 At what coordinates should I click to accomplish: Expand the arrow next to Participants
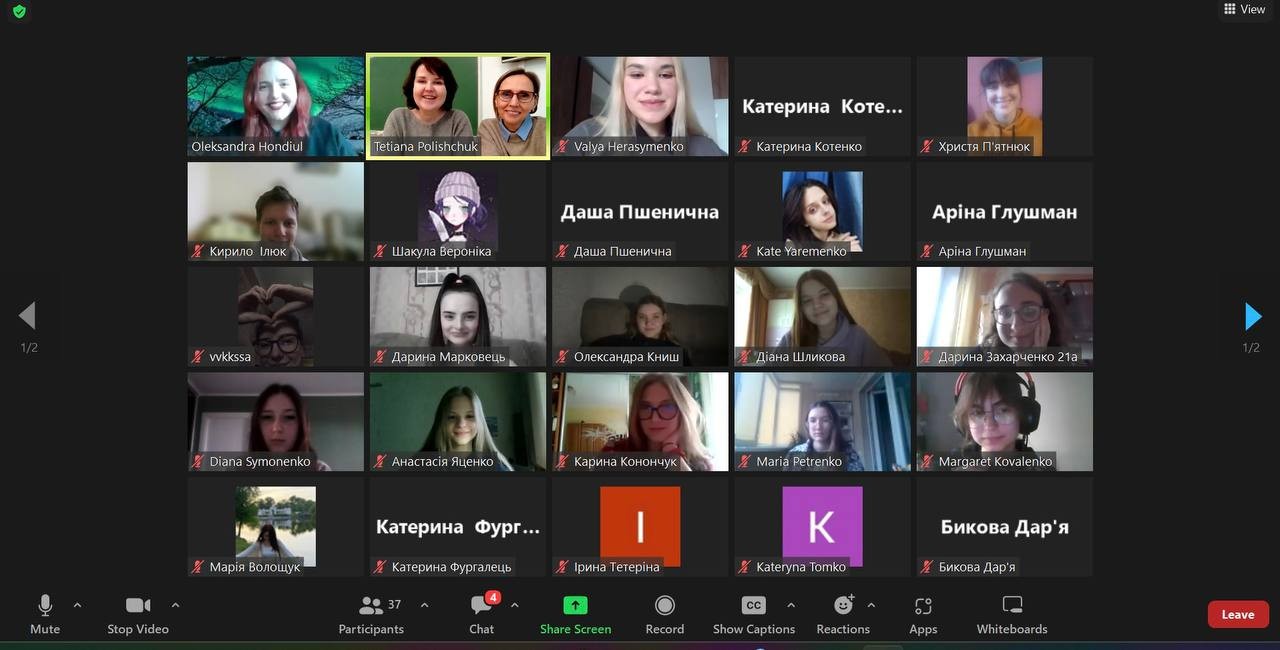424,605
